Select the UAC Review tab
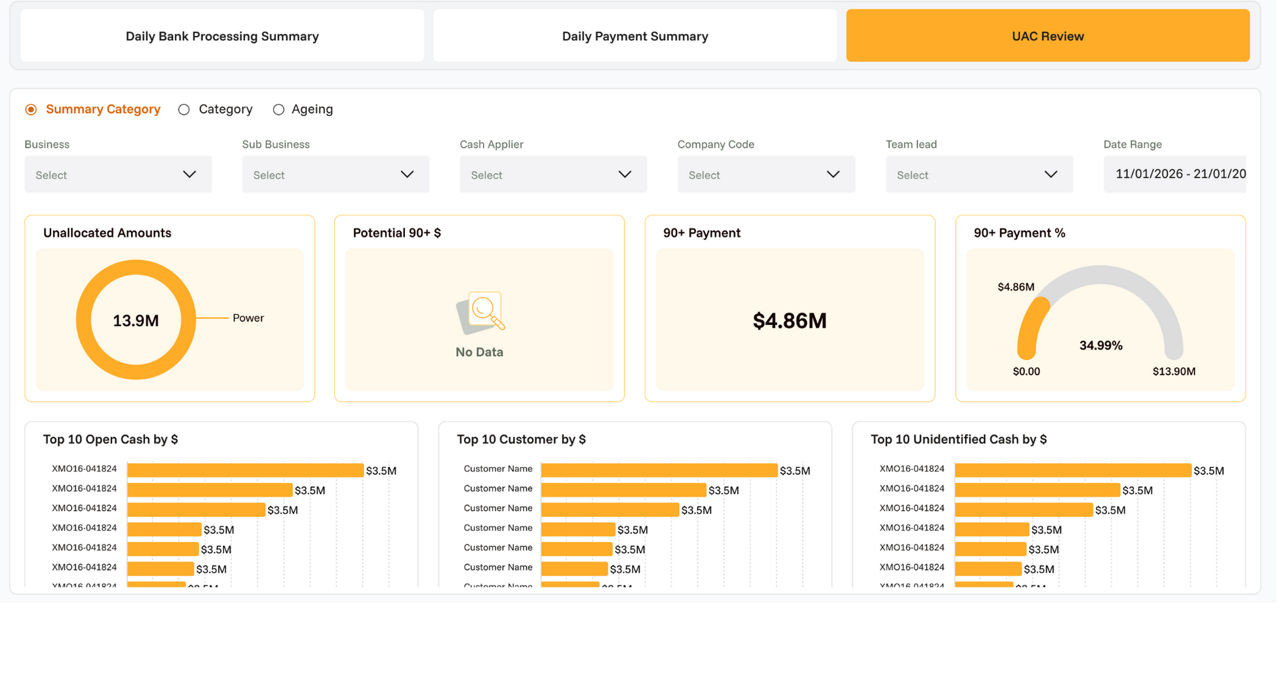 (1048, 36)
